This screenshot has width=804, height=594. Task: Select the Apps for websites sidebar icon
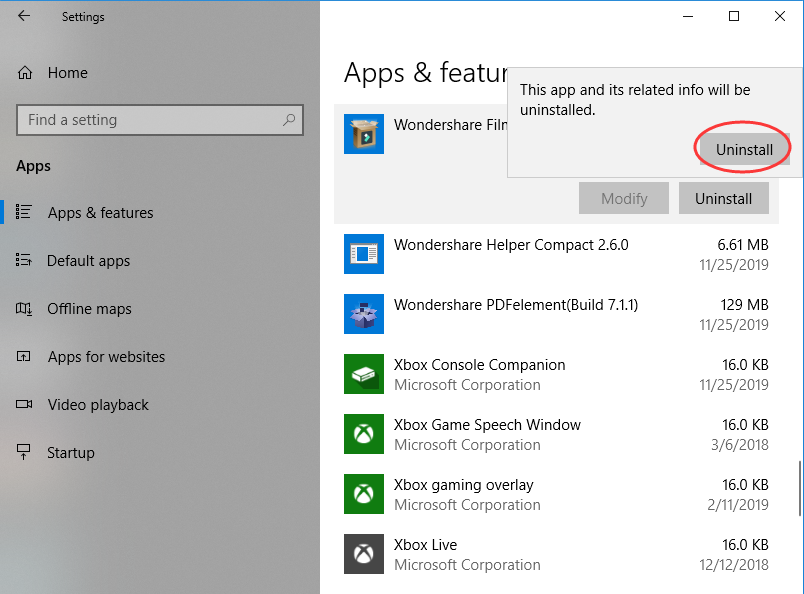[24, 357]
